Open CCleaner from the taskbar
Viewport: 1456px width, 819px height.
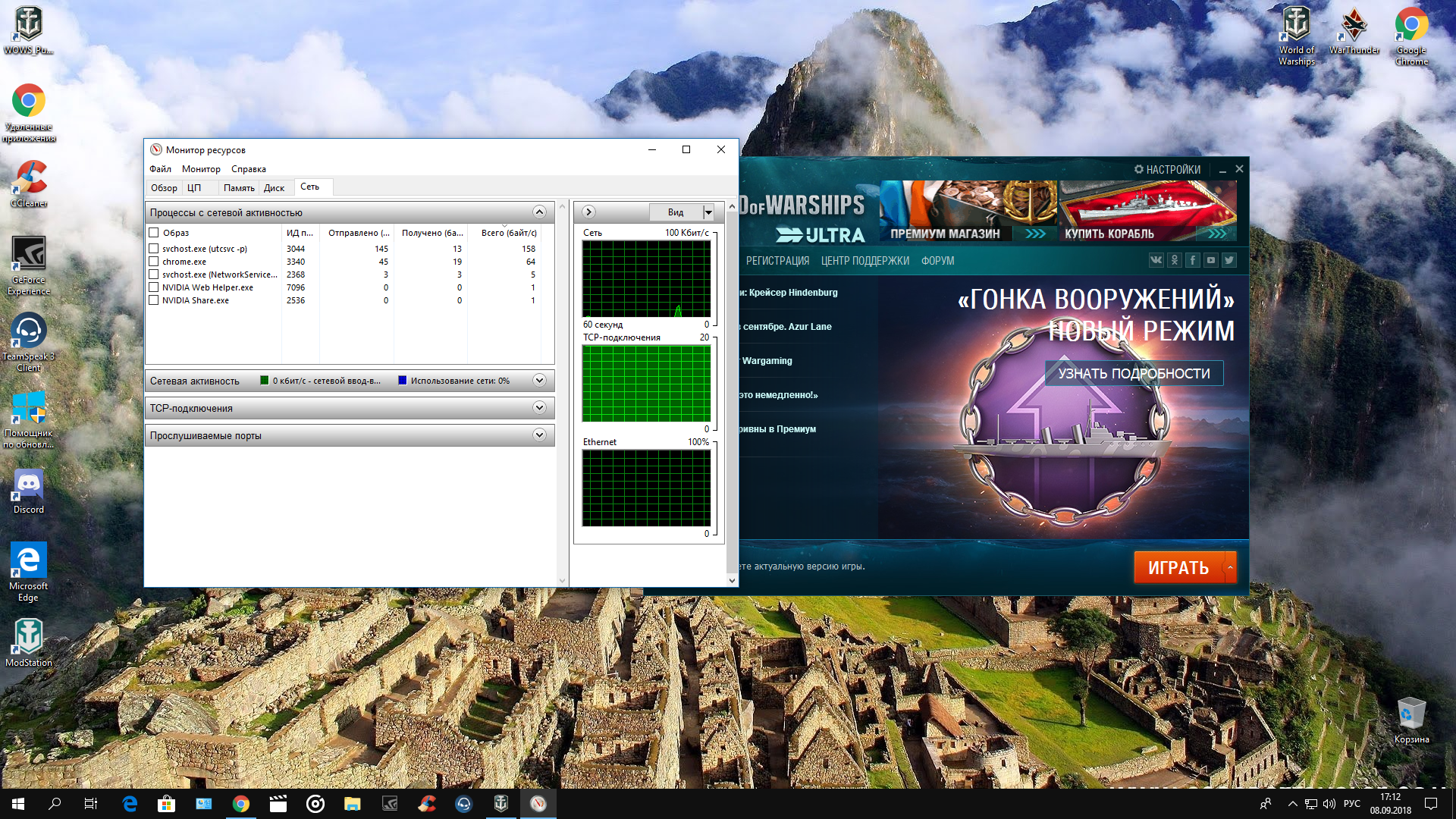pos(427,804)
